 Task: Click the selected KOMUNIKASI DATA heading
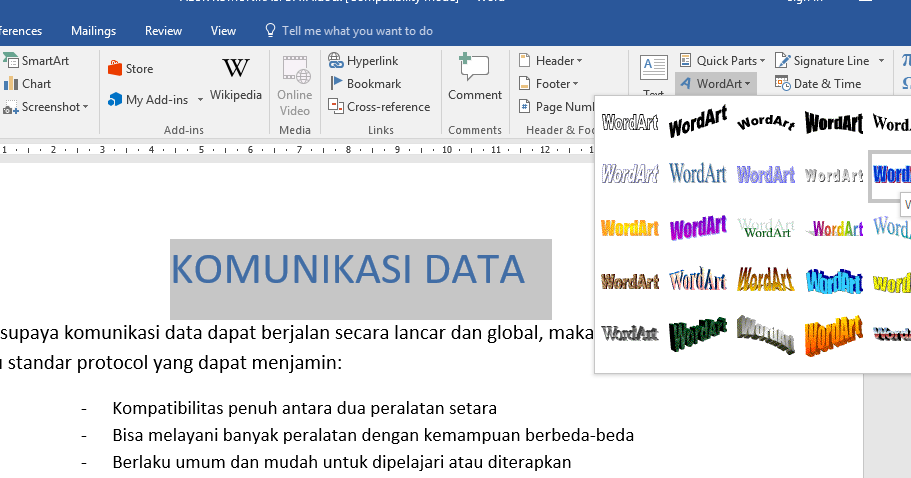click(347, 269)
